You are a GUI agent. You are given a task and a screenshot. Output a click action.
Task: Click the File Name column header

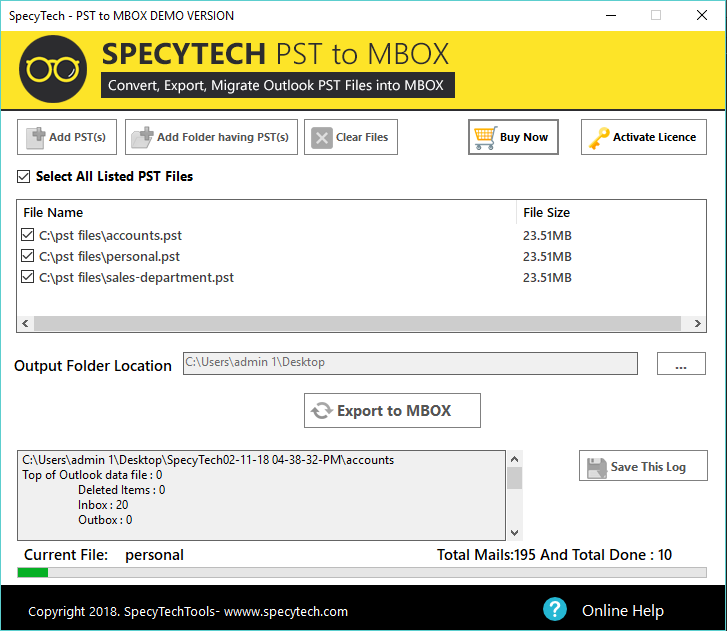(x=53, y=212)
